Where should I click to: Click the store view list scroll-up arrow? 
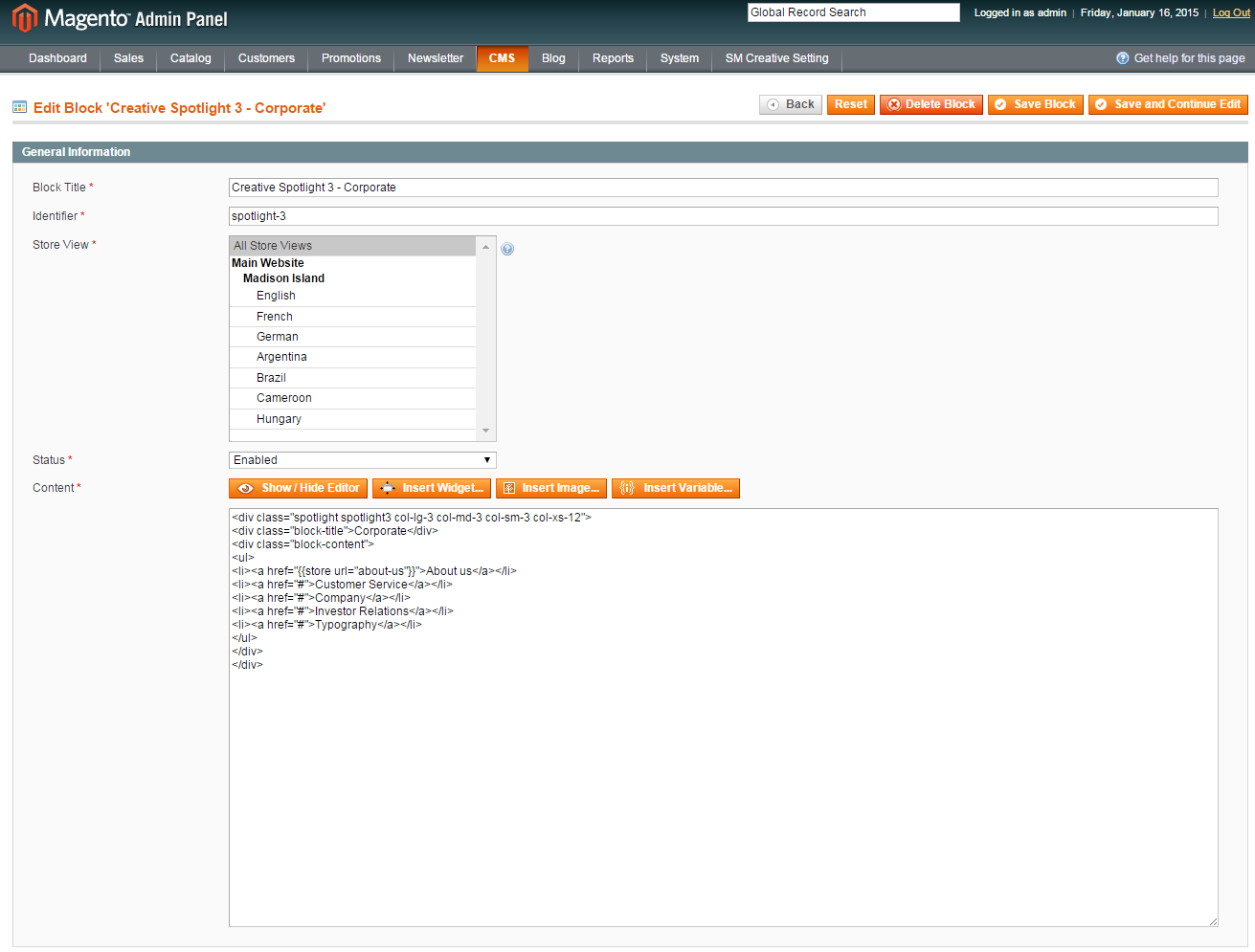(x=486, y=247)
